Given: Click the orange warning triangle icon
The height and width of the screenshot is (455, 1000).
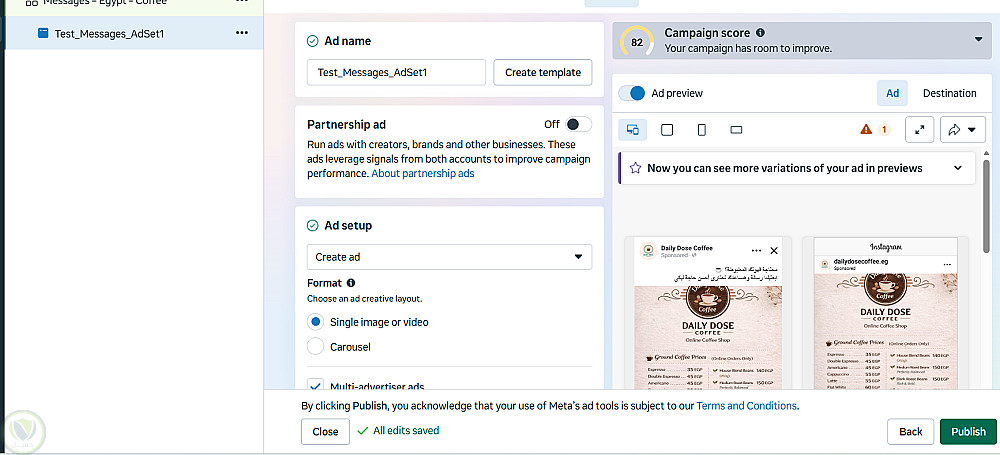Looking at the screenshot, I should (866, 130).
